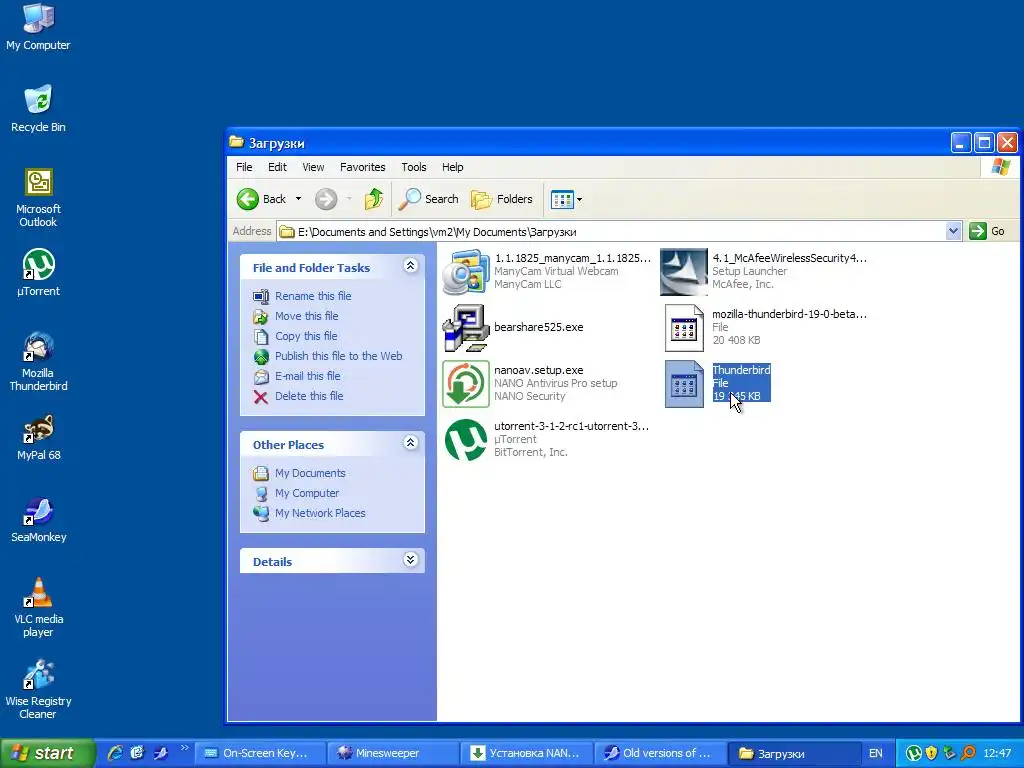Viewport: 1024px width, 768px height.
Task: Switch to Minesweeper taskbar button
Action: [392, 753]
